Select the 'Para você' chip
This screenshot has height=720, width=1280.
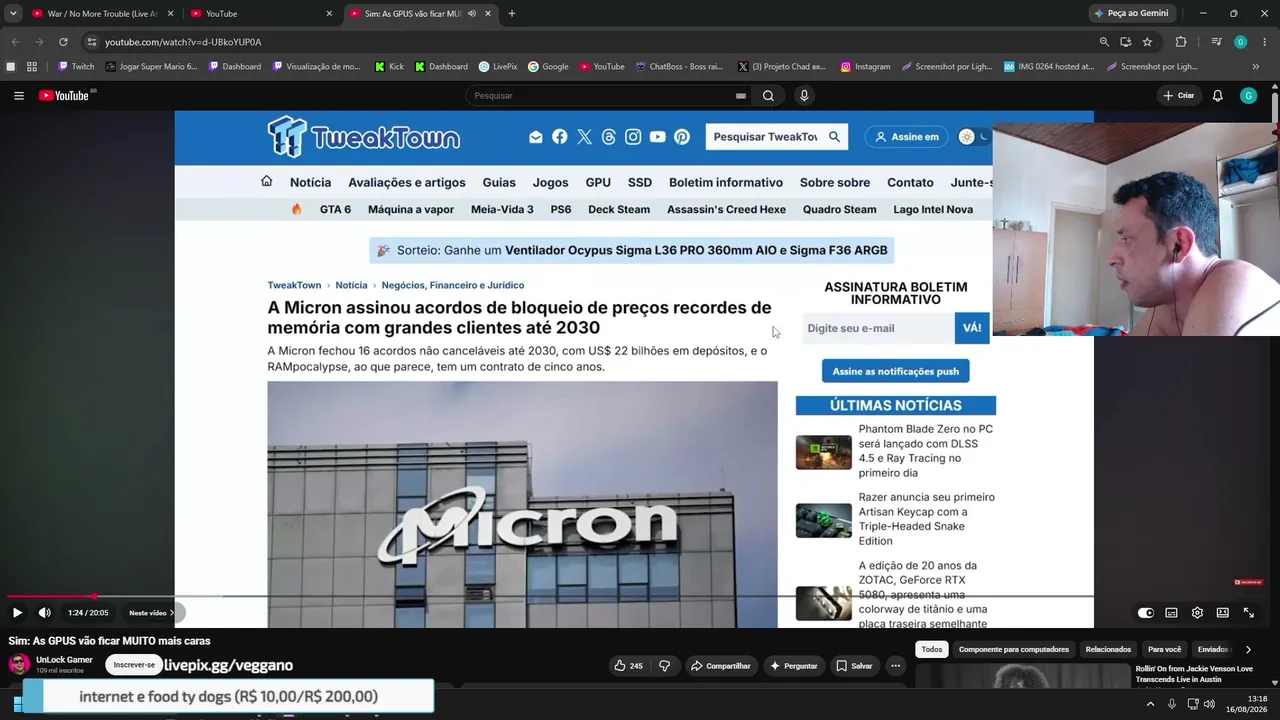pos(1164,650)
